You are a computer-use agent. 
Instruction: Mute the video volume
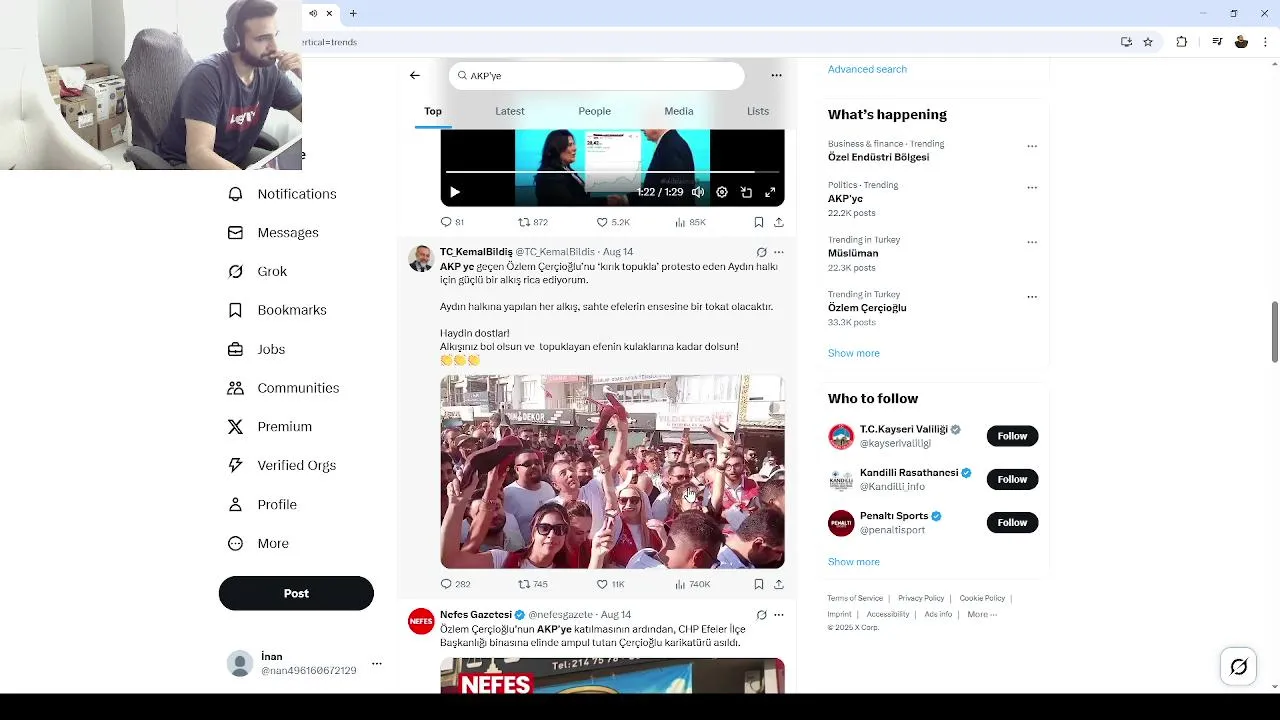click(698, 192)
